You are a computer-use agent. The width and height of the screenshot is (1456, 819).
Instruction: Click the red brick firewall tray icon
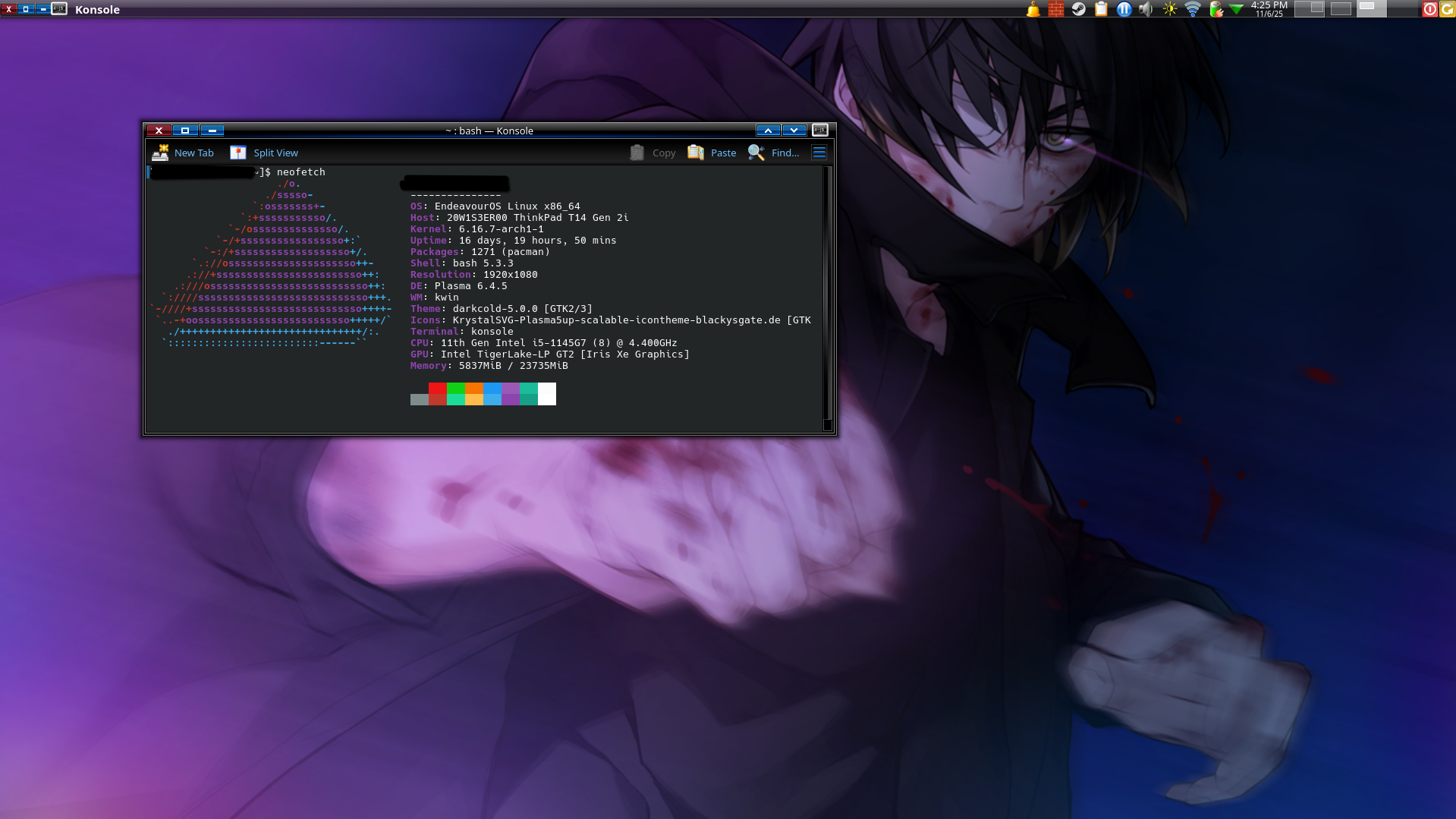point(1055,9)
